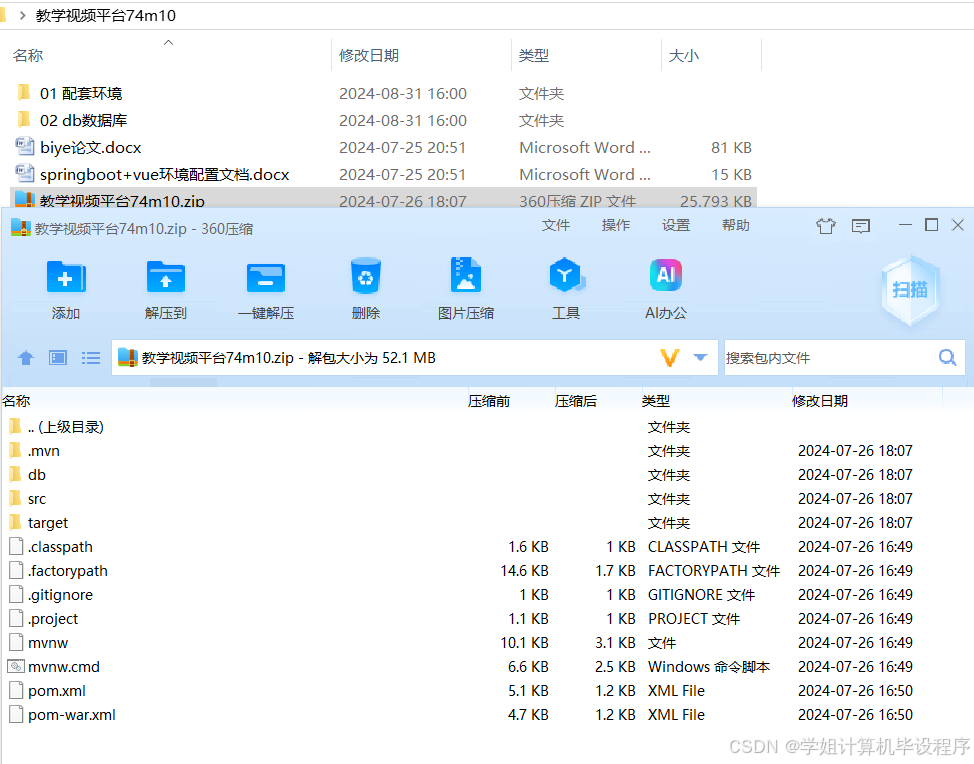The image size is (974, 764).
Task: Launch the AI办公 feature
Action: (665, 289)
